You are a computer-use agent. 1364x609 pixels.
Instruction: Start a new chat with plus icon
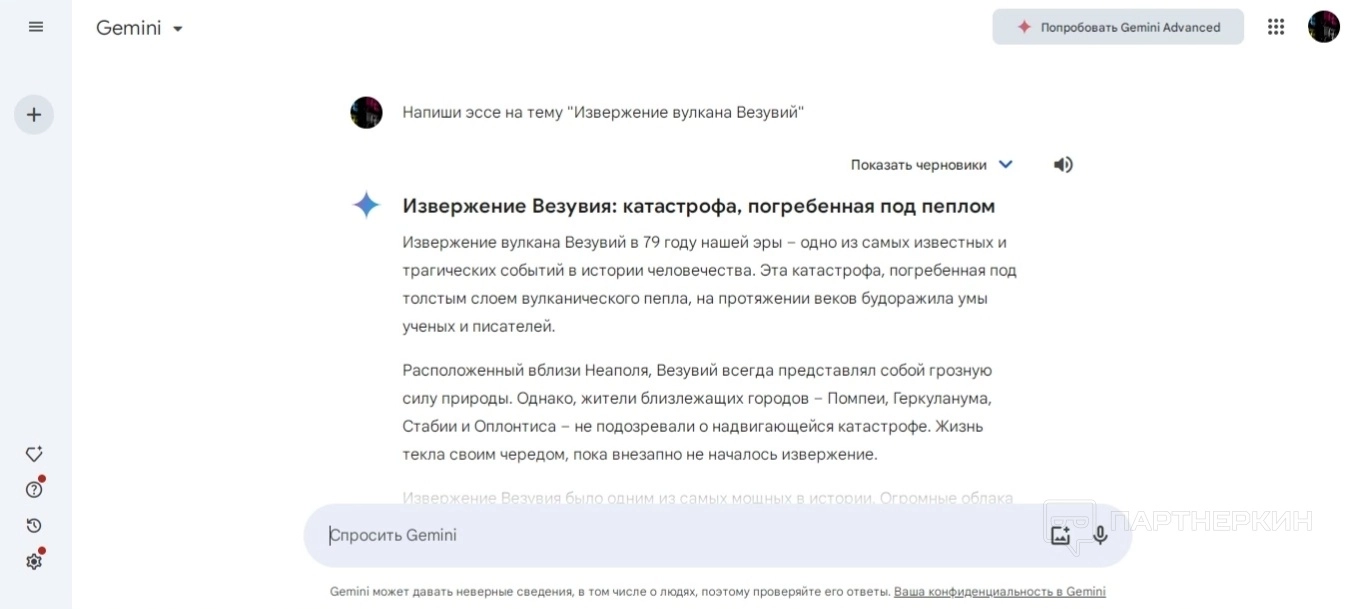tap(34, 115)
